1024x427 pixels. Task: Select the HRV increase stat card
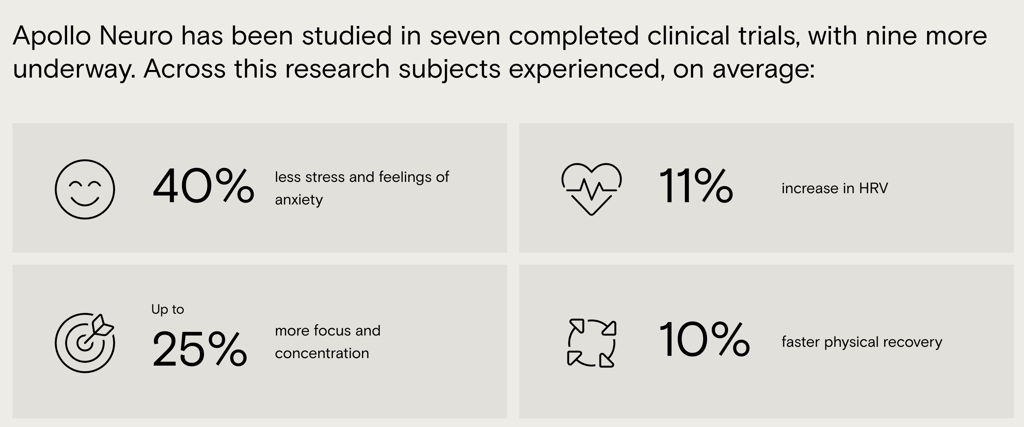[767, 187]
